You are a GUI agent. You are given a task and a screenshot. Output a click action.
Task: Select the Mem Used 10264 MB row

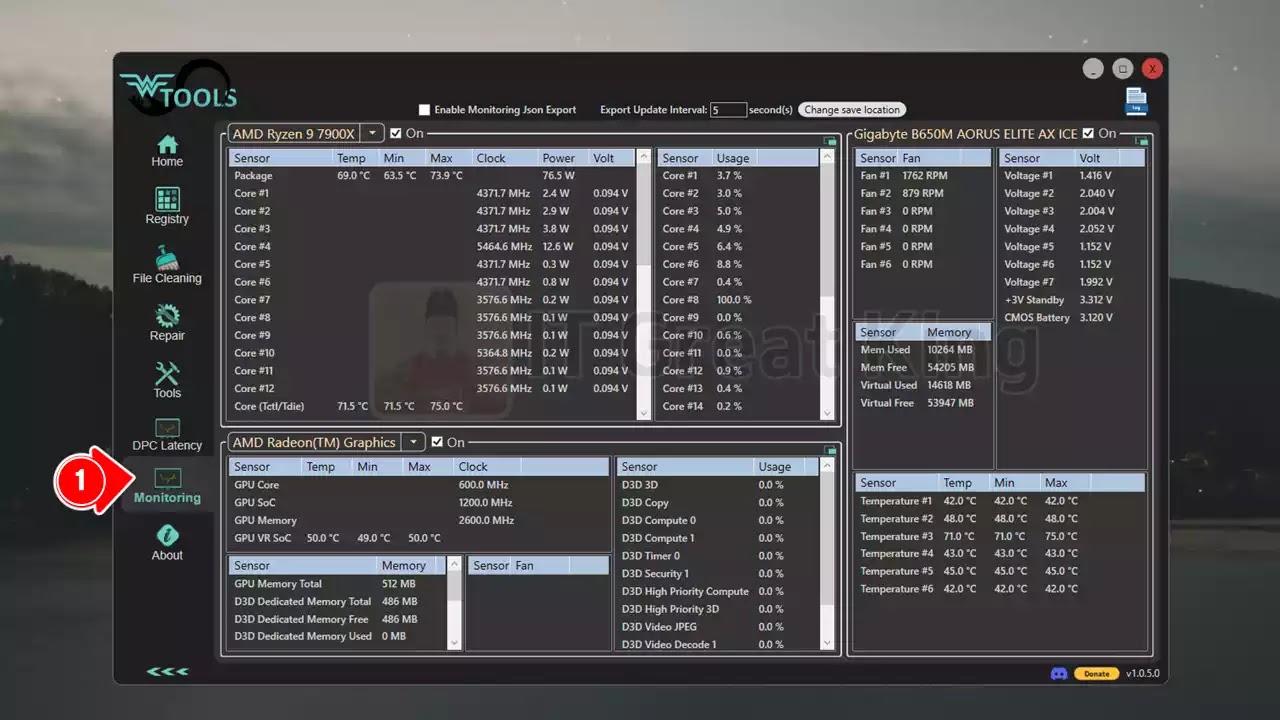click(923, 350)
